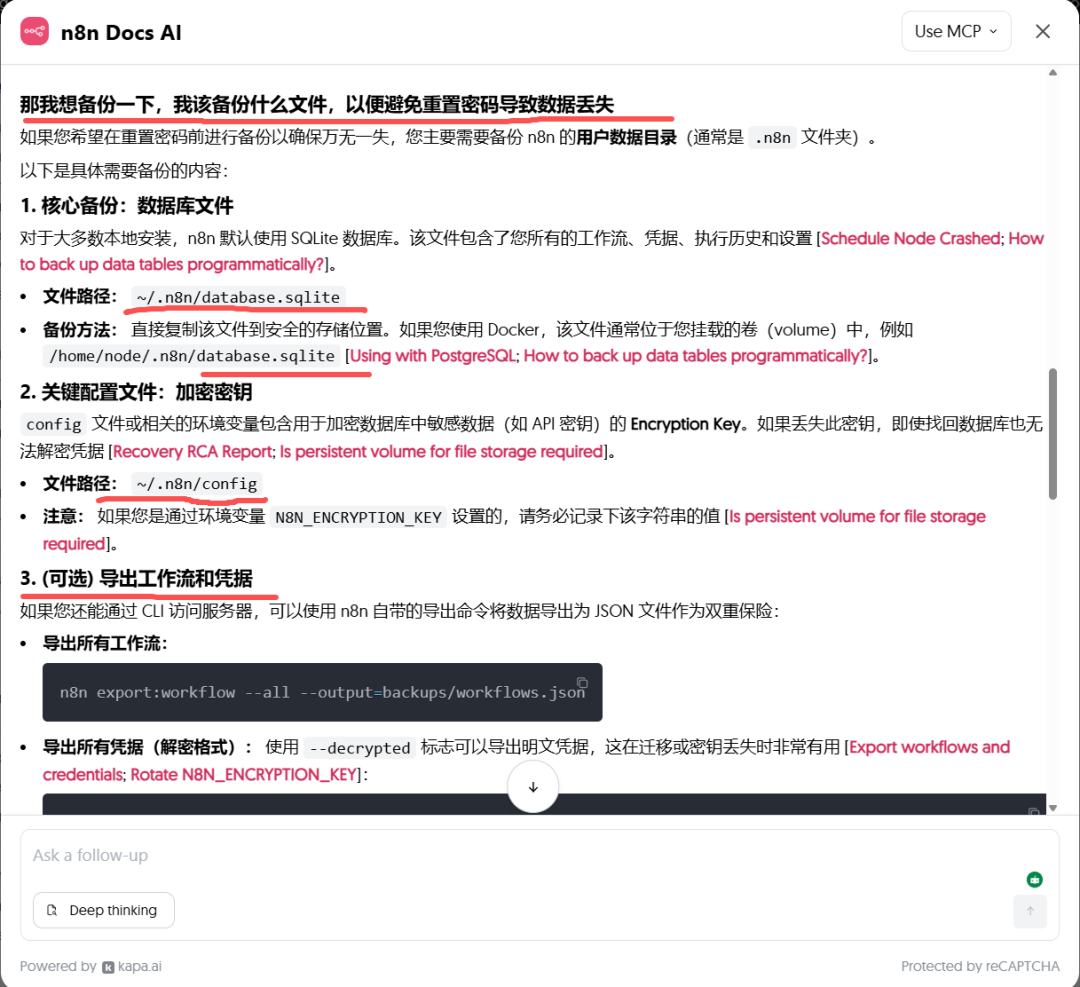
Task: Open the Recovery RCA Report reference
Action: 189,451
